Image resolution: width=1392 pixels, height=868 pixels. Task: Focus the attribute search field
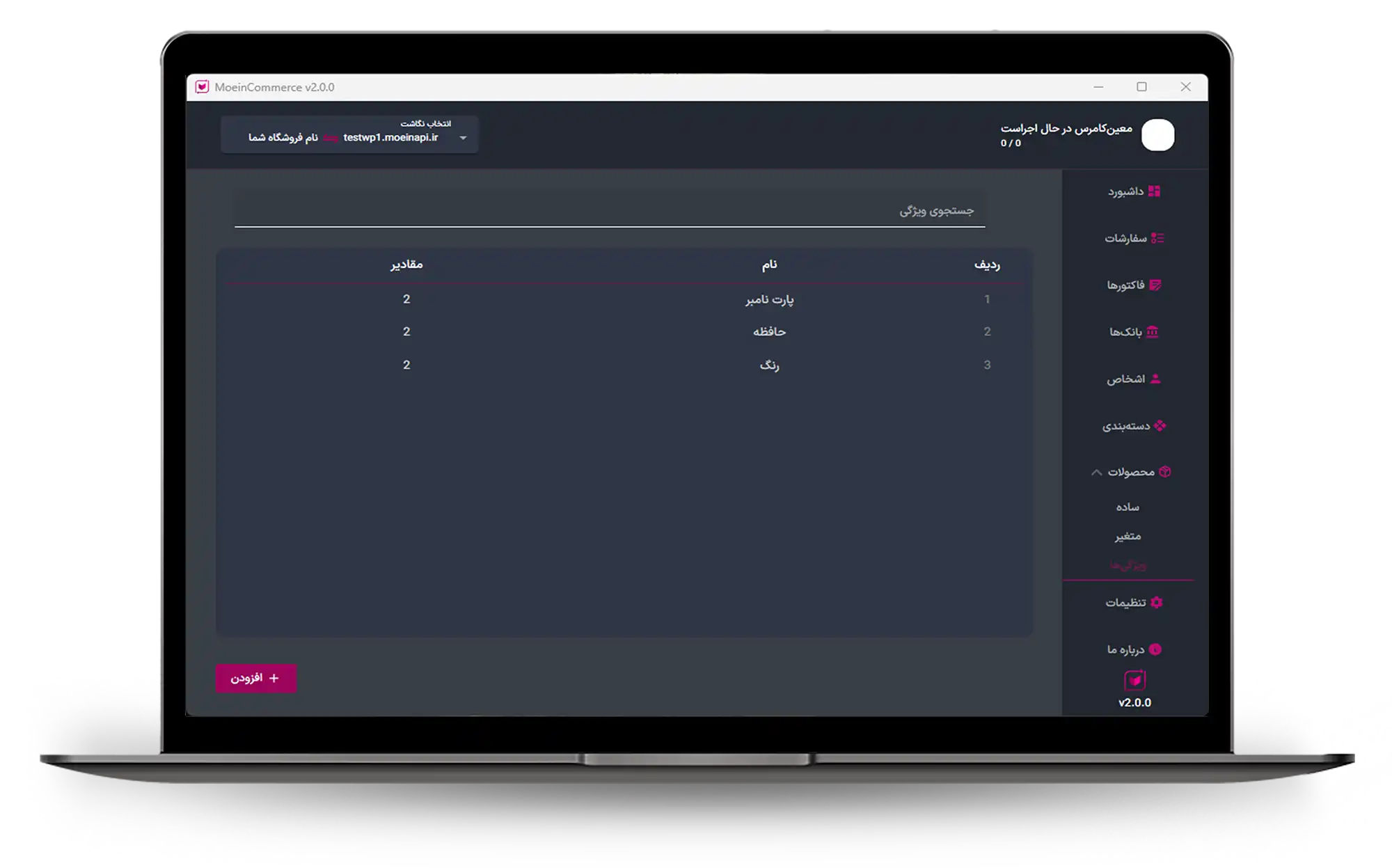(x=609, y=210)
